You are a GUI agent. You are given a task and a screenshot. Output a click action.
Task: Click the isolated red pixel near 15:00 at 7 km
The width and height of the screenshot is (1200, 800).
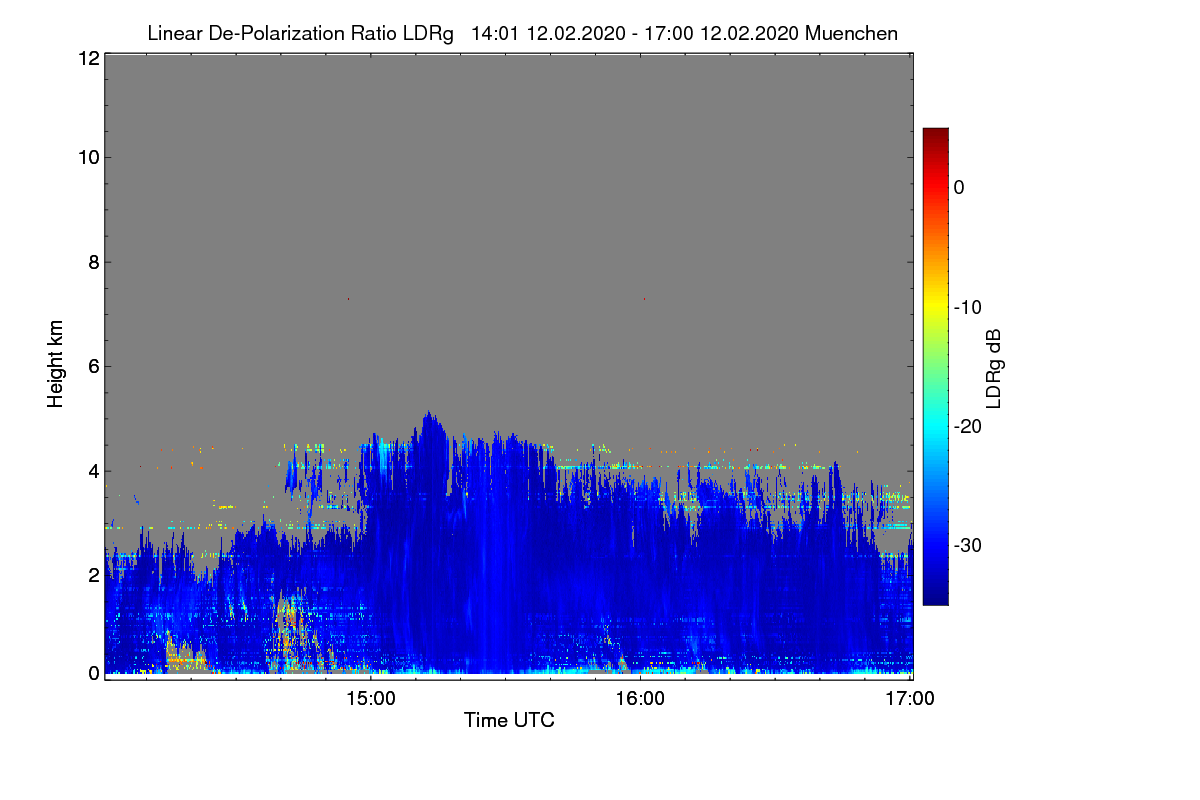point(348,299)
